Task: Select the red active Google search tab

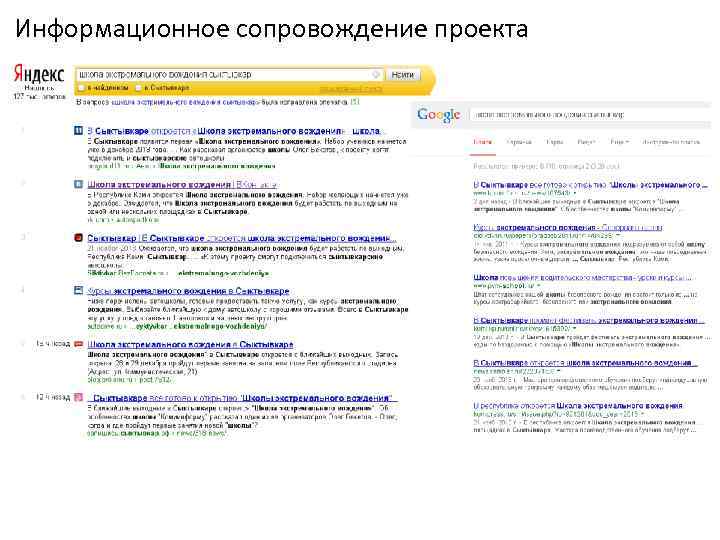Action: 482,142
